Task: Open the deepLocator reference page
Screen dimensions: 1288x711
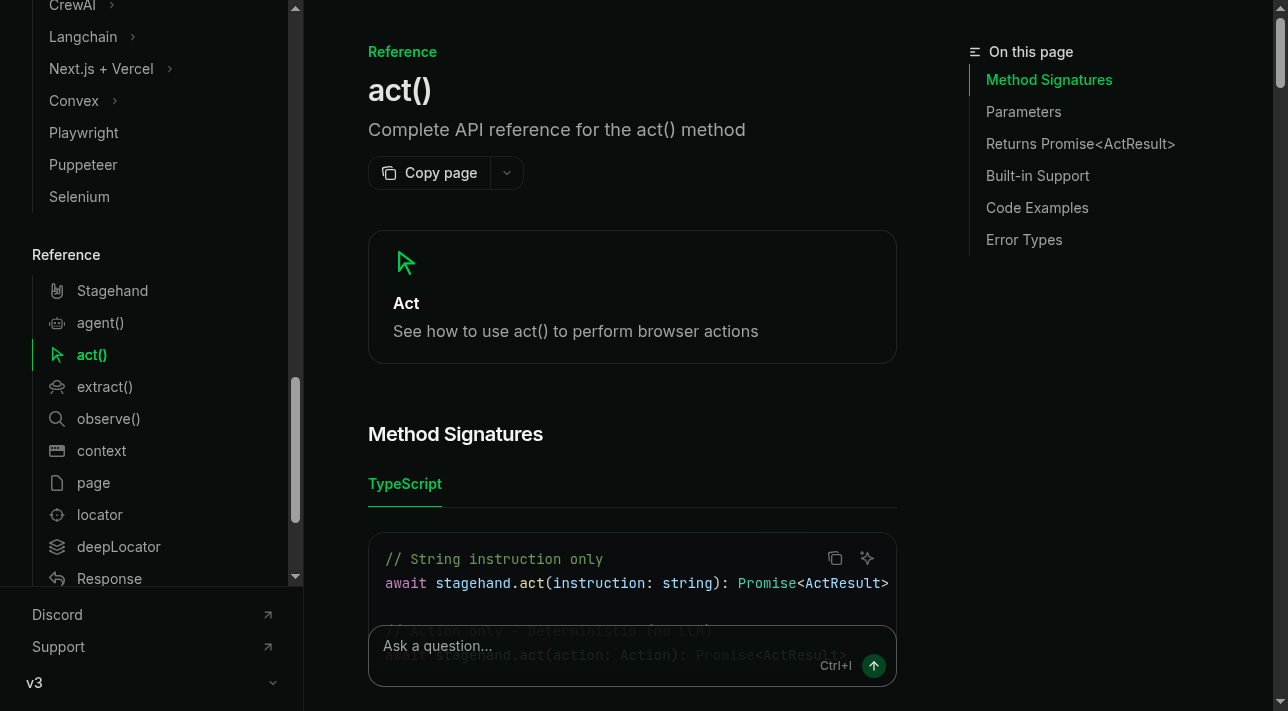Action: 119,547
